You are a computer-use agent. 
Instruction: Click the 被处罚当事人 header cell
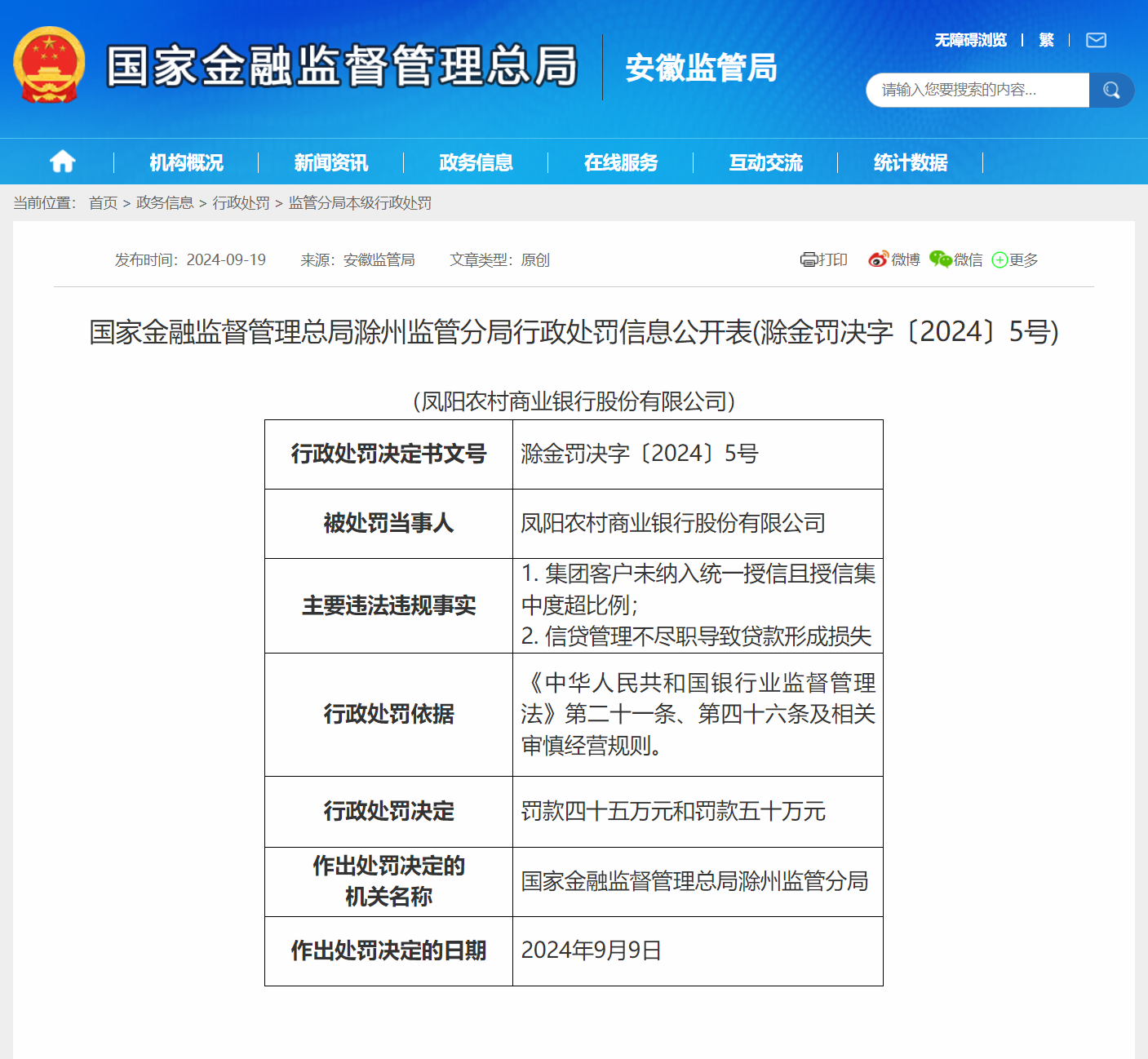point(388,524)
